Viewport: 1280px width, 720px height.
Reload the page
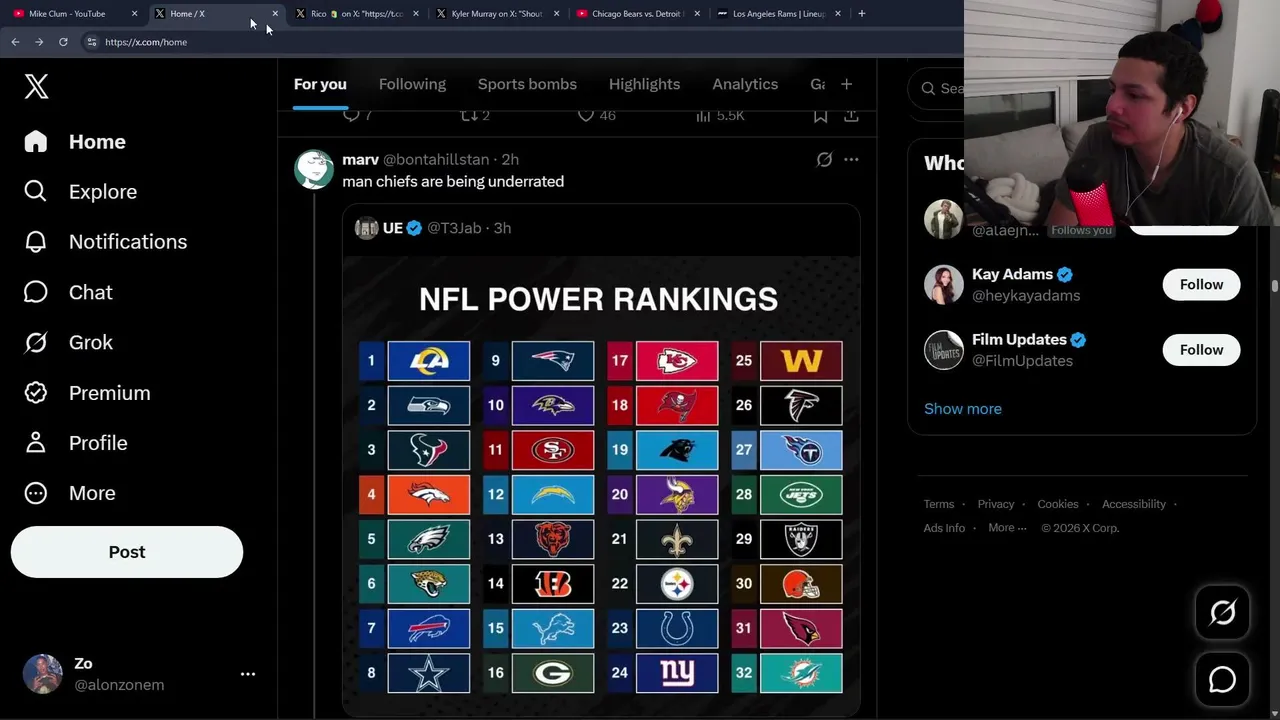coord(63,42)
